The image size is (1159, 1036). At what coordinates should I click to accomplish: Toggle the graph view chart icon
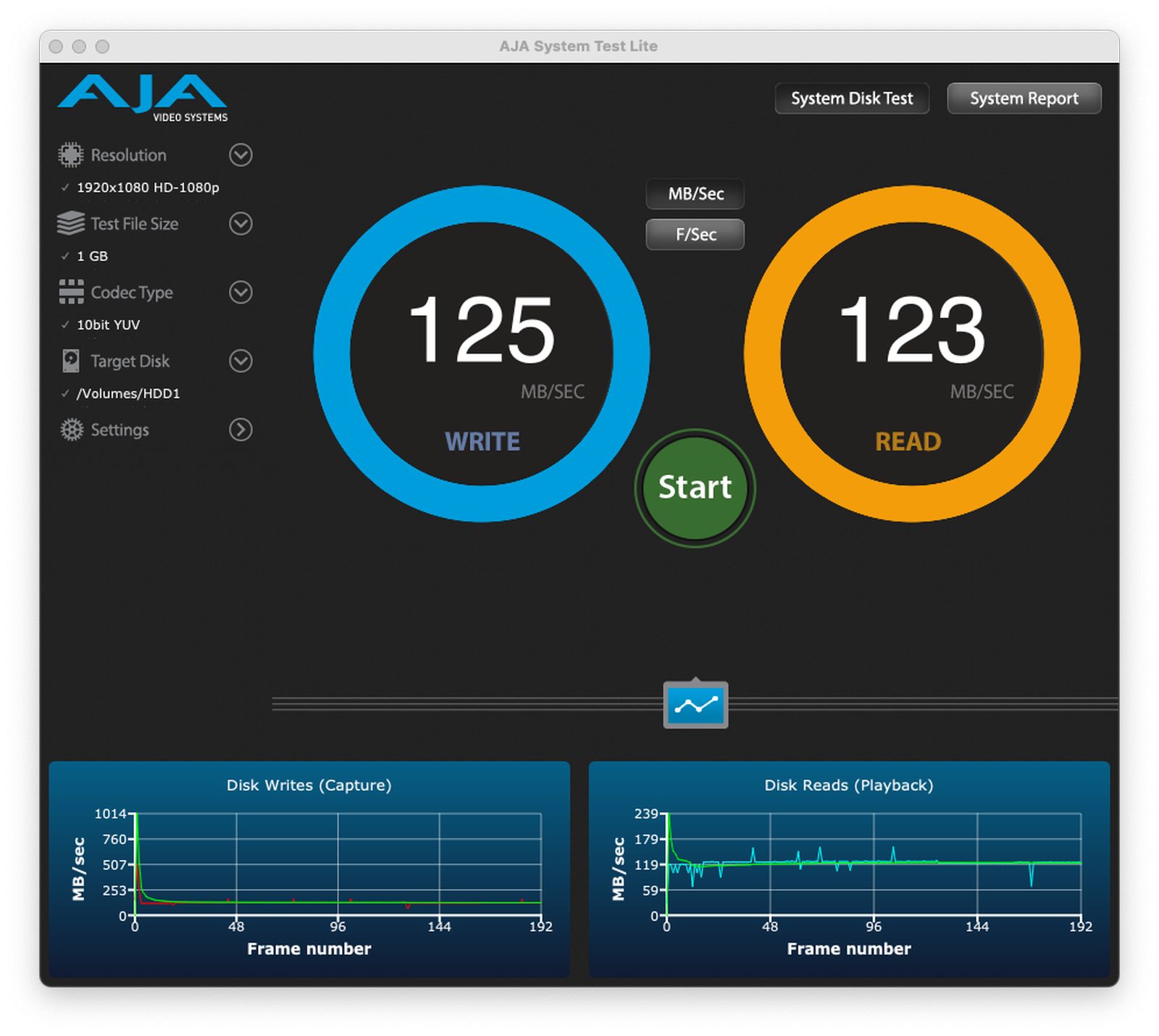(x=695, y=705)
